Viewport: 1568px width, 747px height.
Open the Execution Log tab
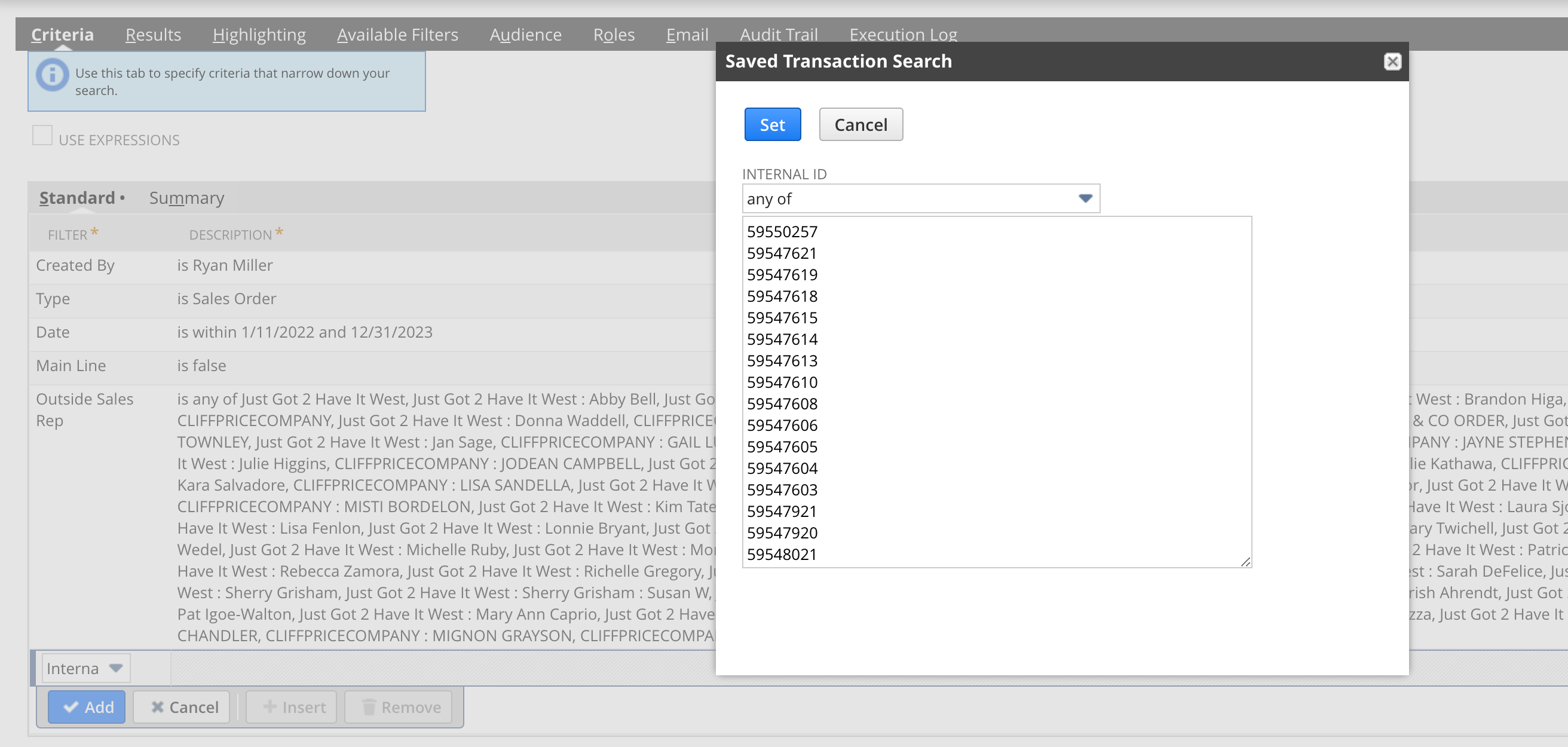902,35
